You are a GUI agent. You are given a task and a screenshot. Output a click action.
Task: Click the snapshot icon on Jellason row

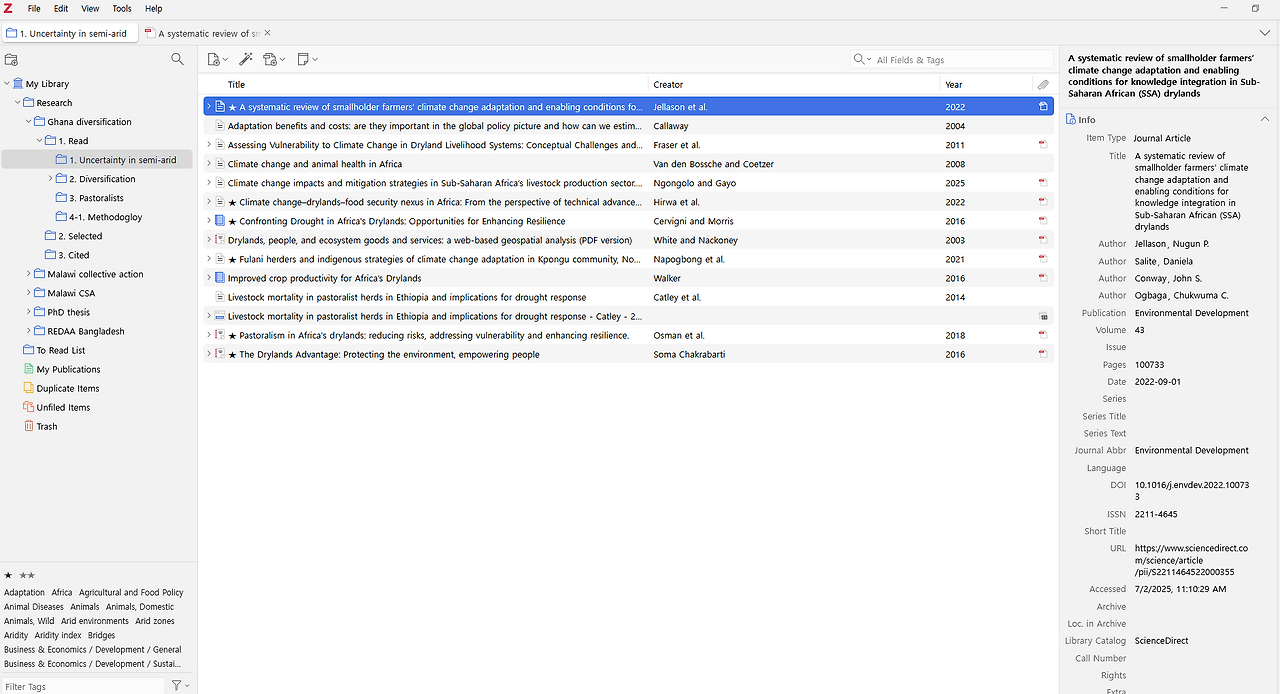(x=1043, y=107)
